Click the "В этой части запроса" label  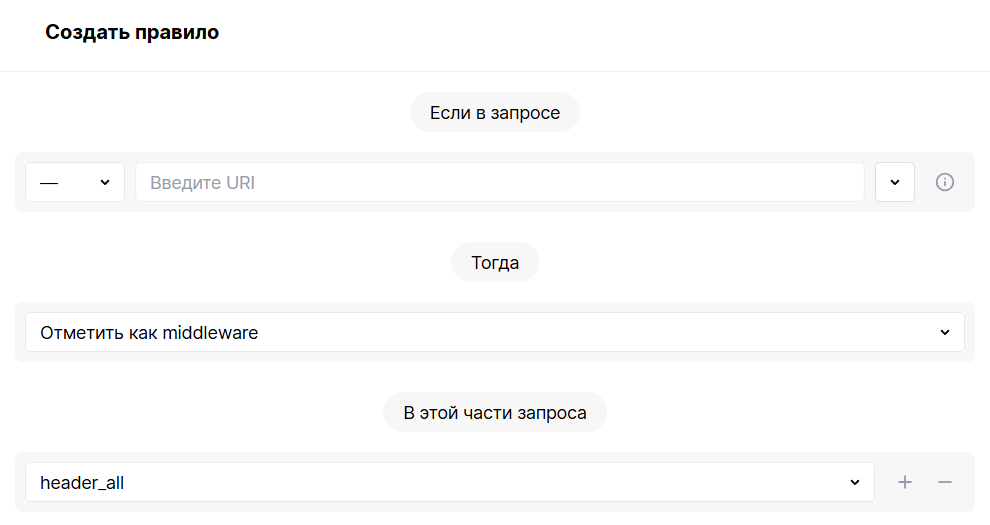coord(495,413)
